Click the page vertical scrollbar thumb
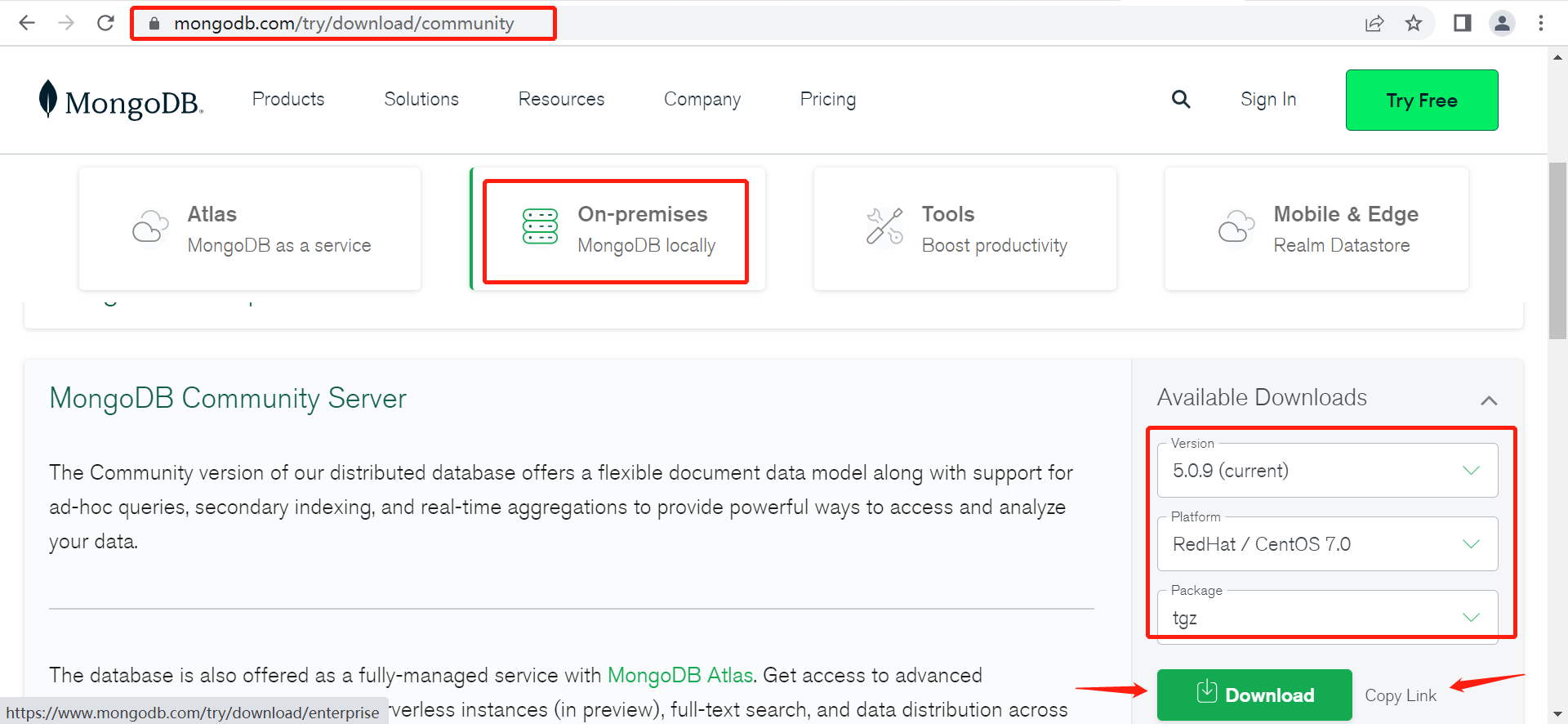Screen dimensions: 1568x724 [x=1557, y=251]
